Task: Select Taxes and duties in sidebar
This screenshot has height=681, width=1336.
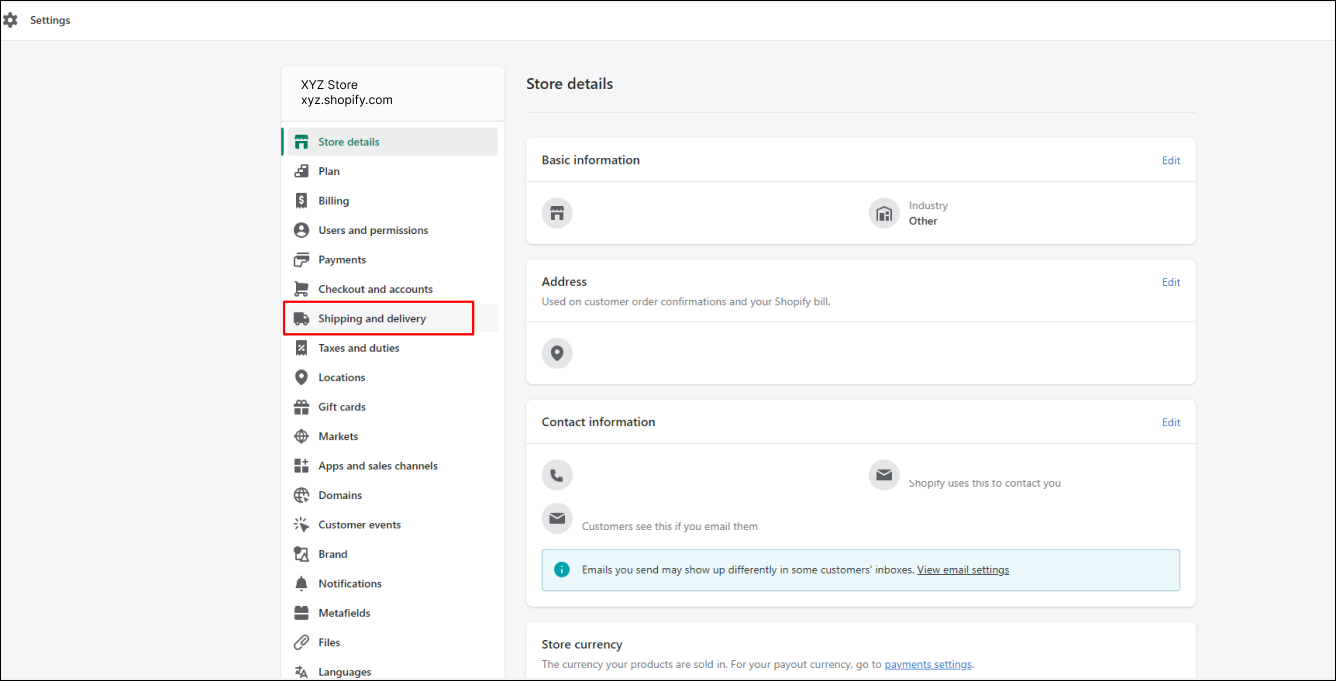Action: [390, 348]
